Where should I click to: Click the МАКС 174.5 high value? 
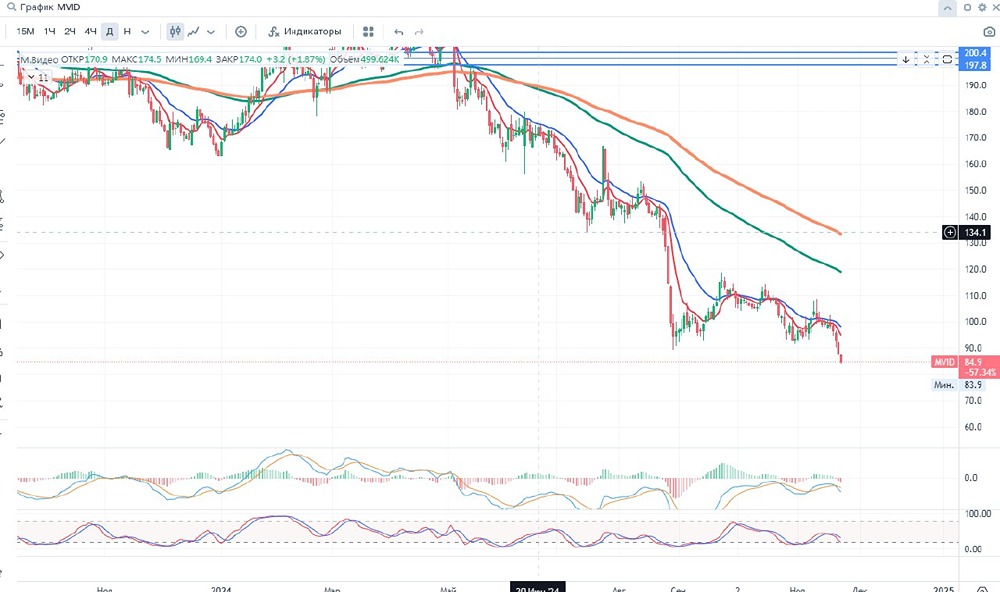click(x=136, y=59)
